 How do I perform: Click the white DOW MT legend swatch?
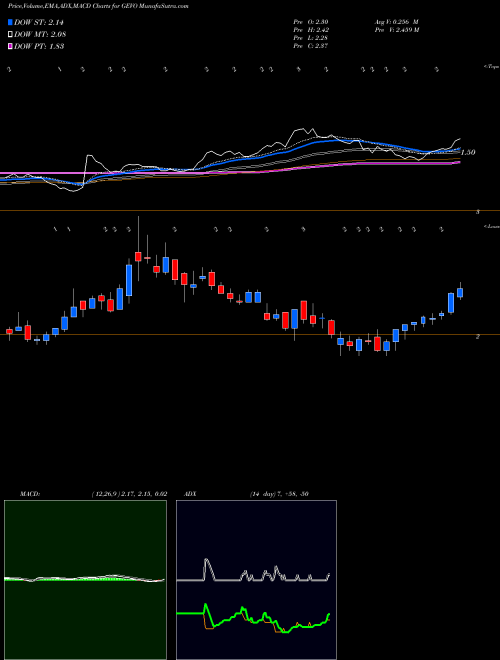pyautogui.click(x=11, y=35)
